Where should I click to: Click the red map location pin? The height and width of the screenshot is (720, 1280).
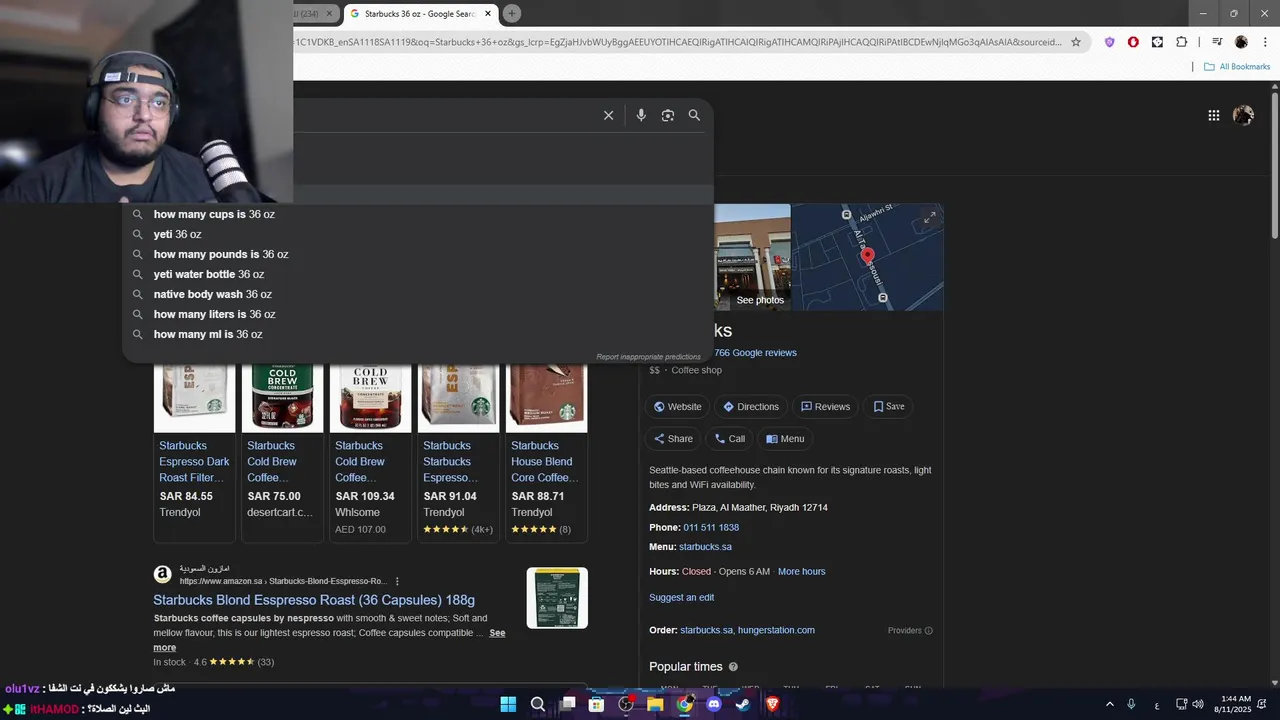tap(867, 256)
